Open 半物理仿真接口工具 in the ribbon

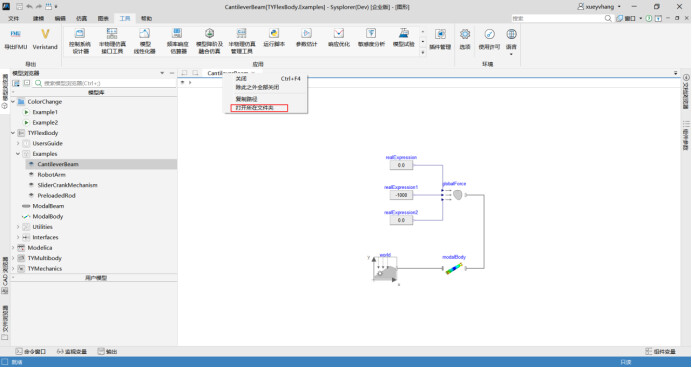click(x=112, y=41)
